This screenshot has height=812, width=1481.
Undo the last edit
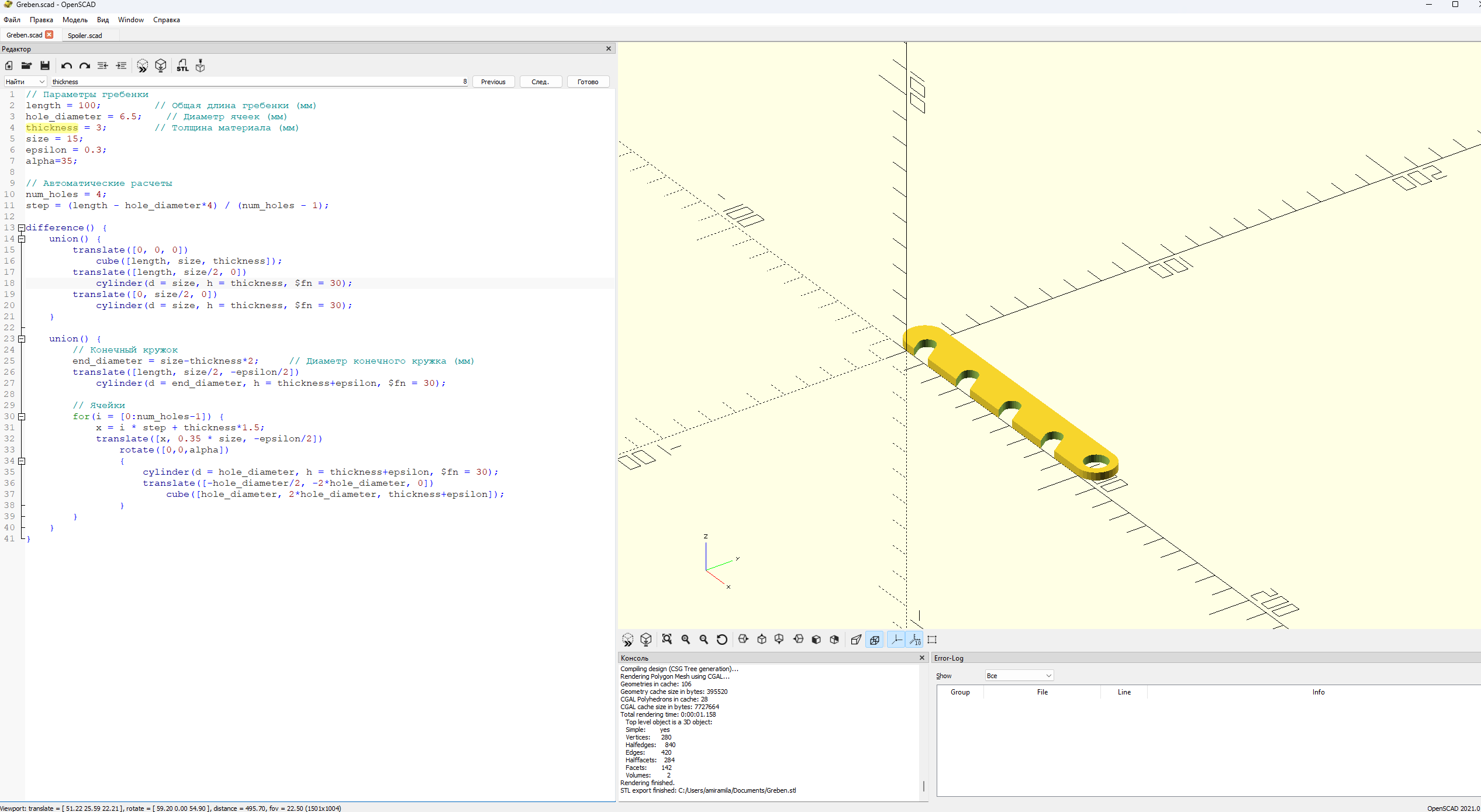click(x=67, y=65)
